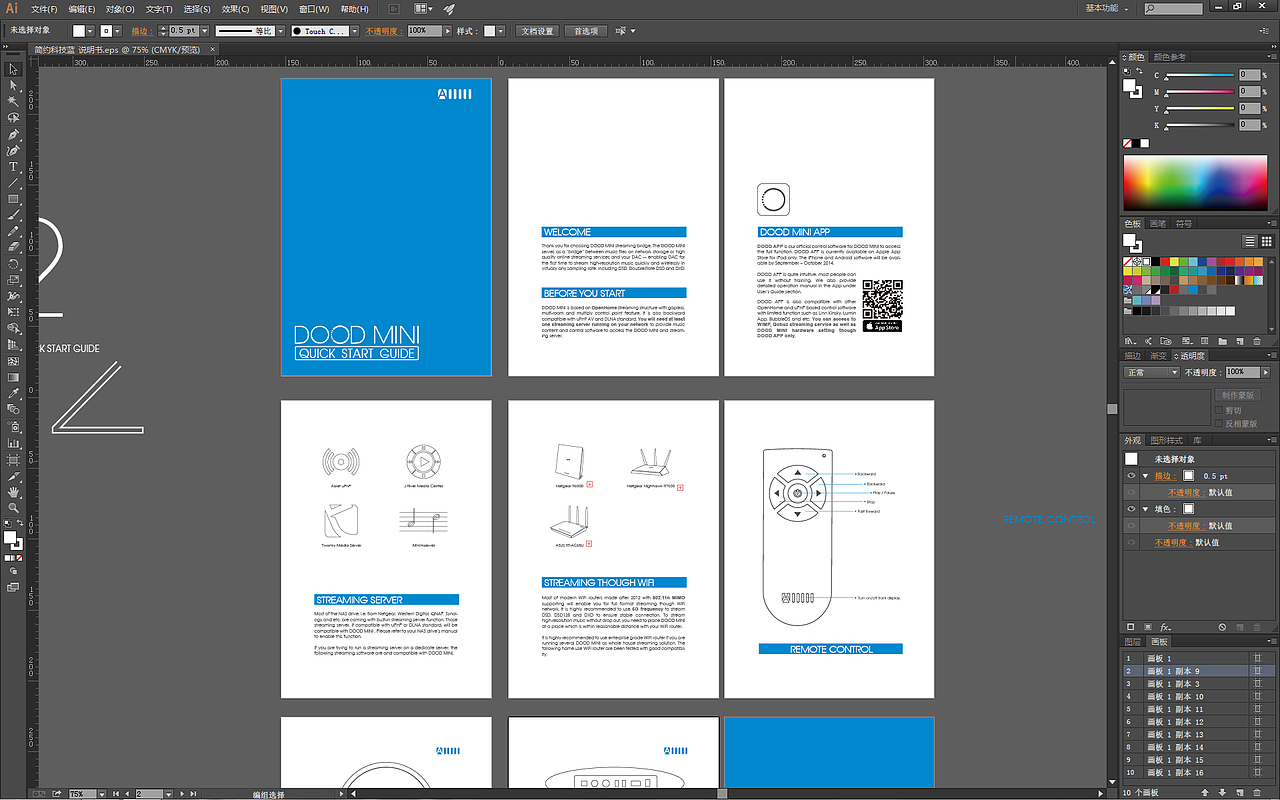The height and width of the screenshot is (800, 1280).
Task: Click the 文档设置 button
Action: coord(538,31)
